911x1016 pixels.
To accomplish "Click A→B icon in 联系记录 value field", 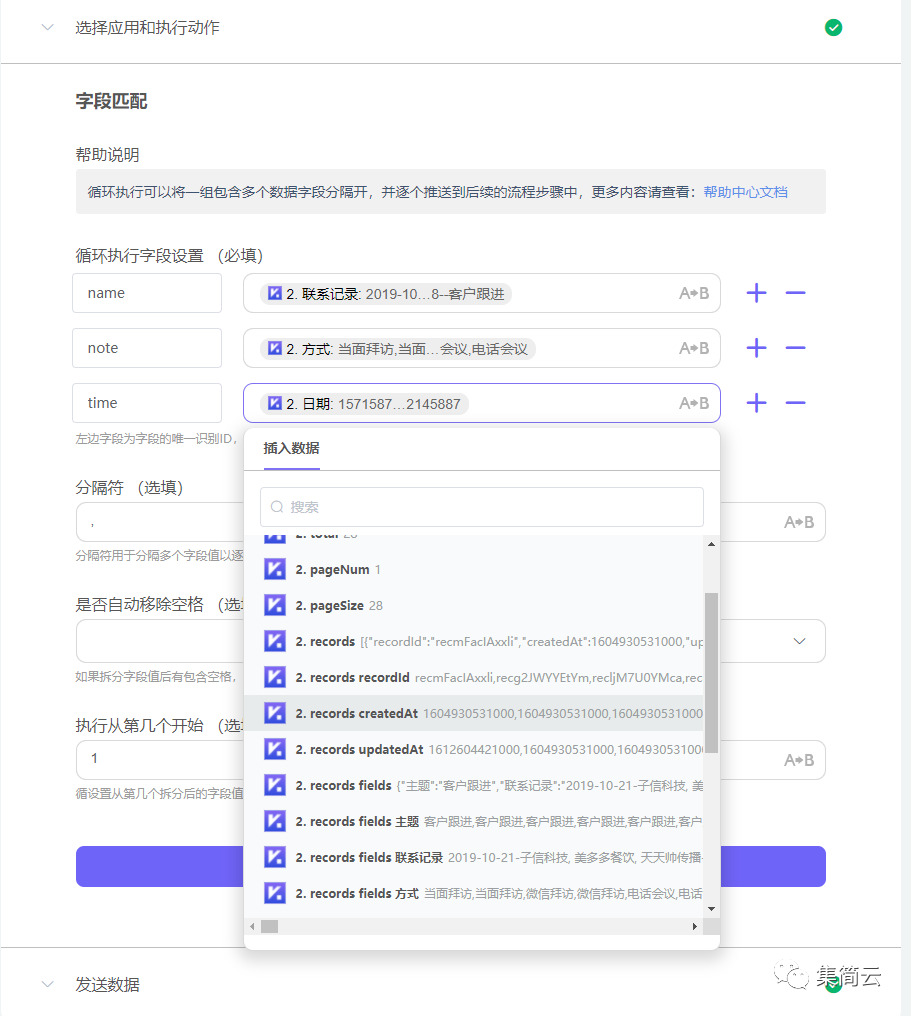I will tap(694, 294).
